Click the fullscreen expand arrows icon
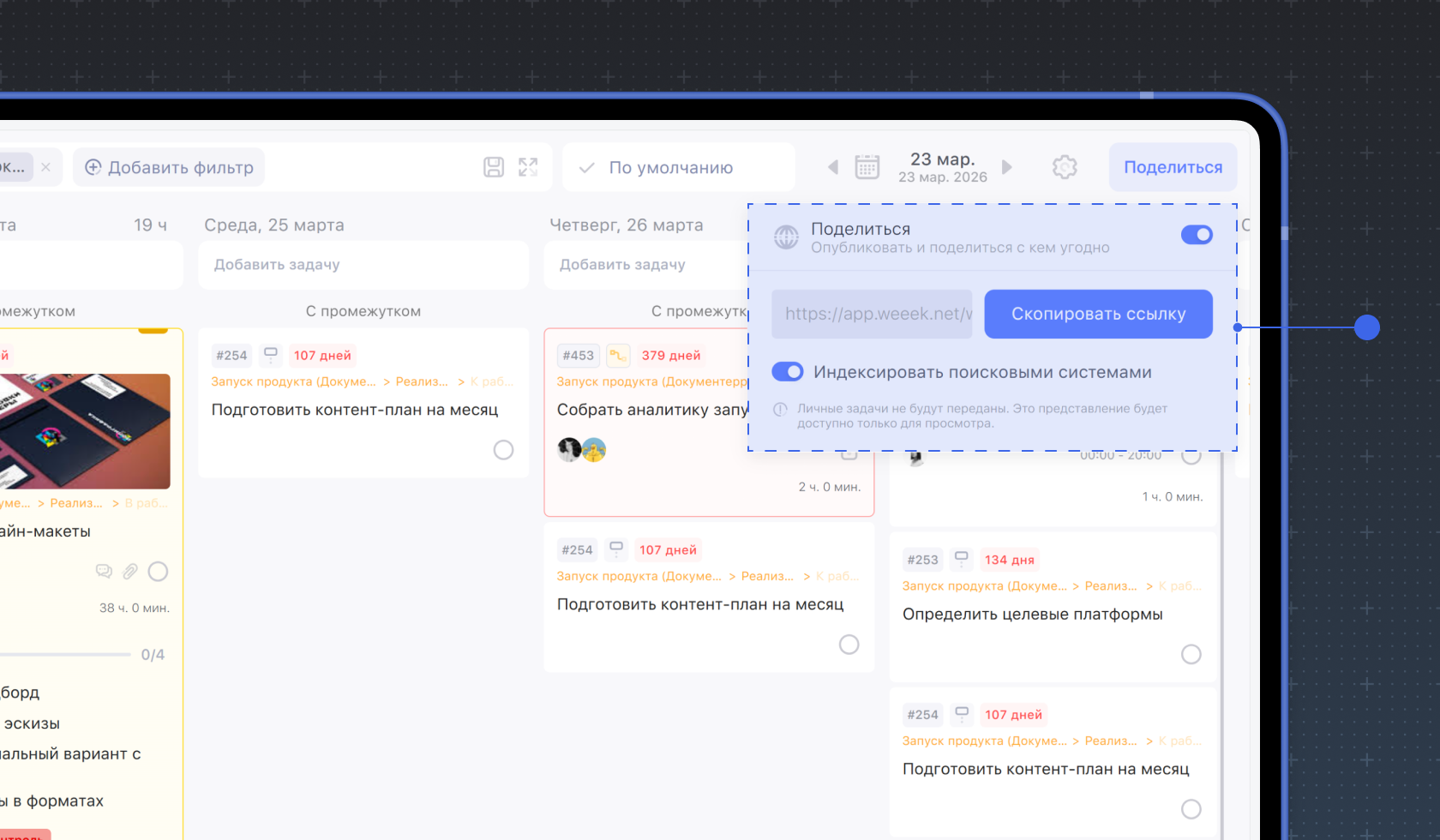The image size is (1440, 840). (528, 167)
